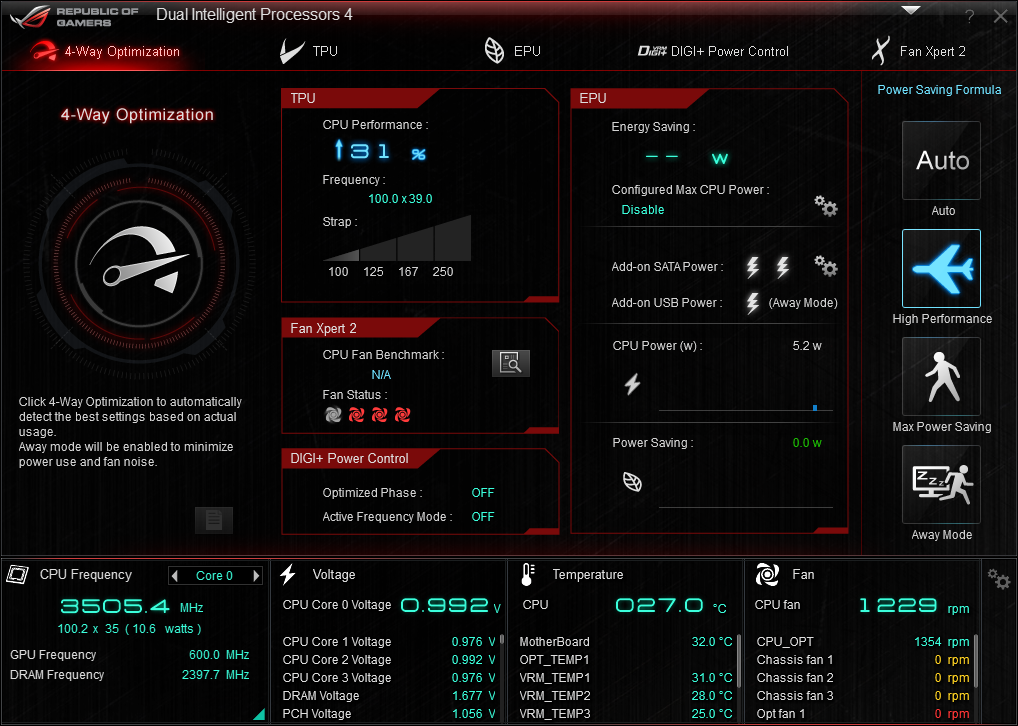Click the CPU Power graph blue marker
The width and height of the screenshot is (1018, 726).
[x=815, y=408]
